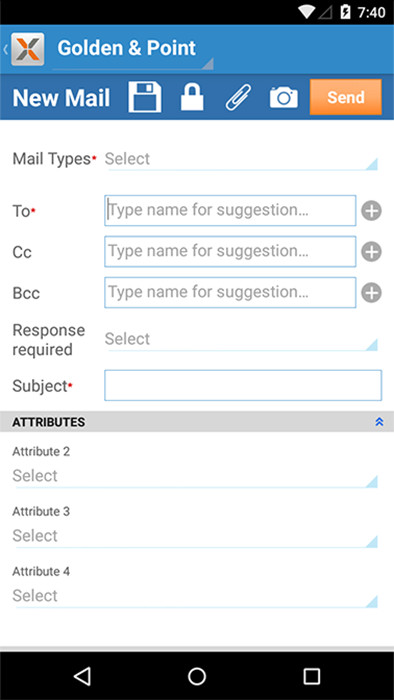Open the Response required dropdown

click(241, 340)
